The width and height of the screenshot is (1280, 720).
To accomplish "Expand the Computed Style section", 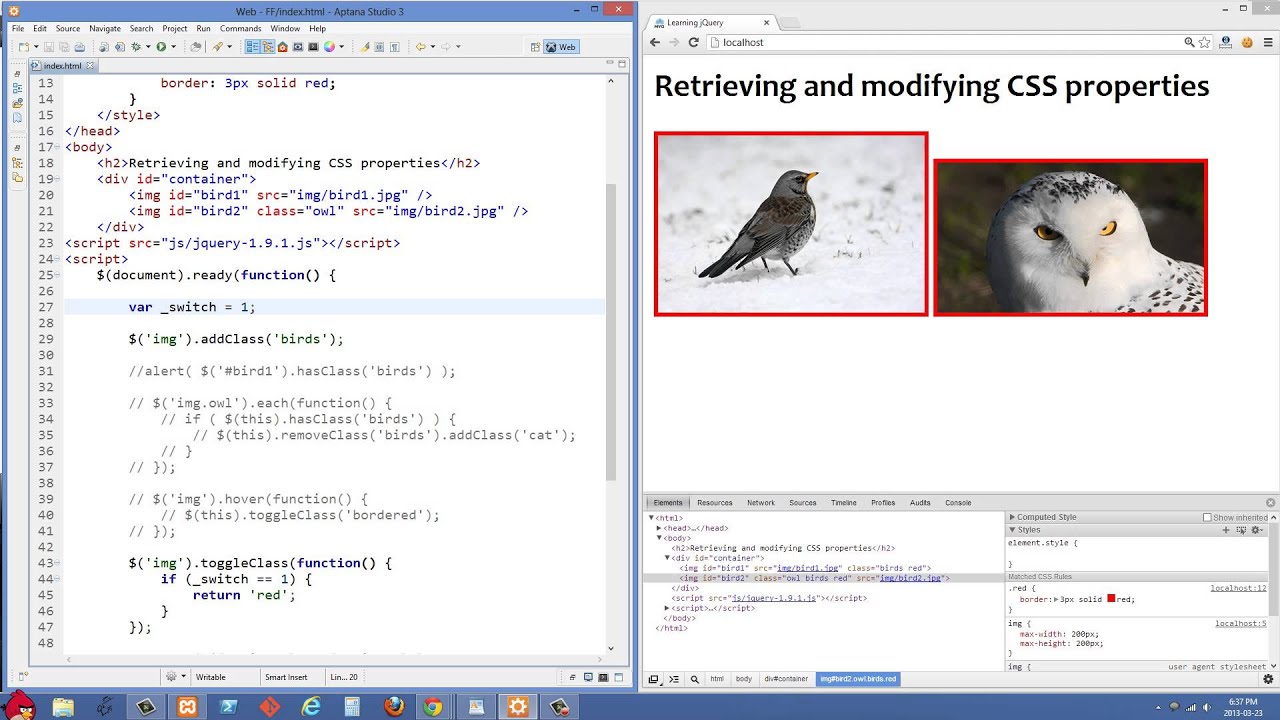I will (x=1012, y=517).
